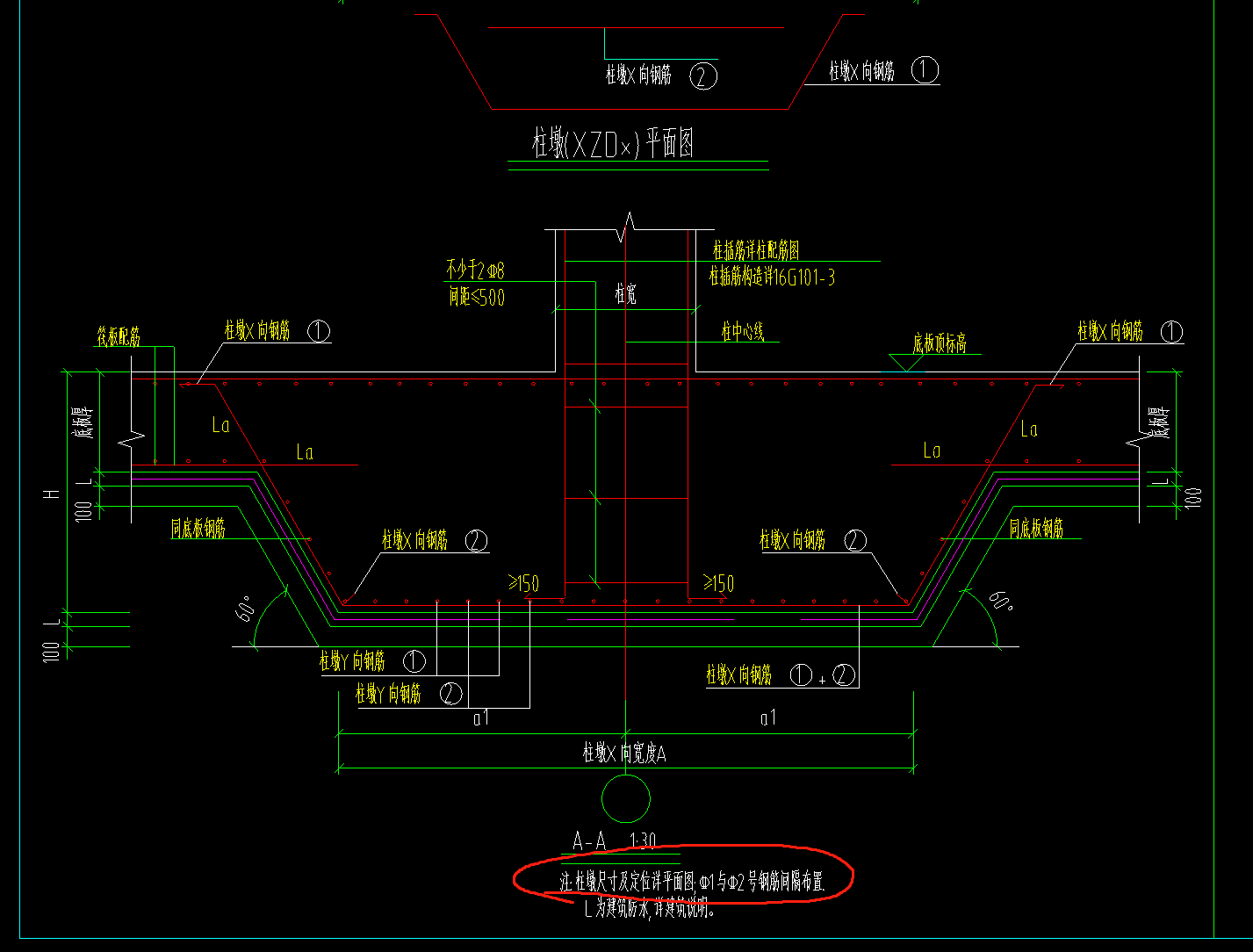Click the note line "注:柱墩尺寸及定位详平面图"

[x=628, y=882]
